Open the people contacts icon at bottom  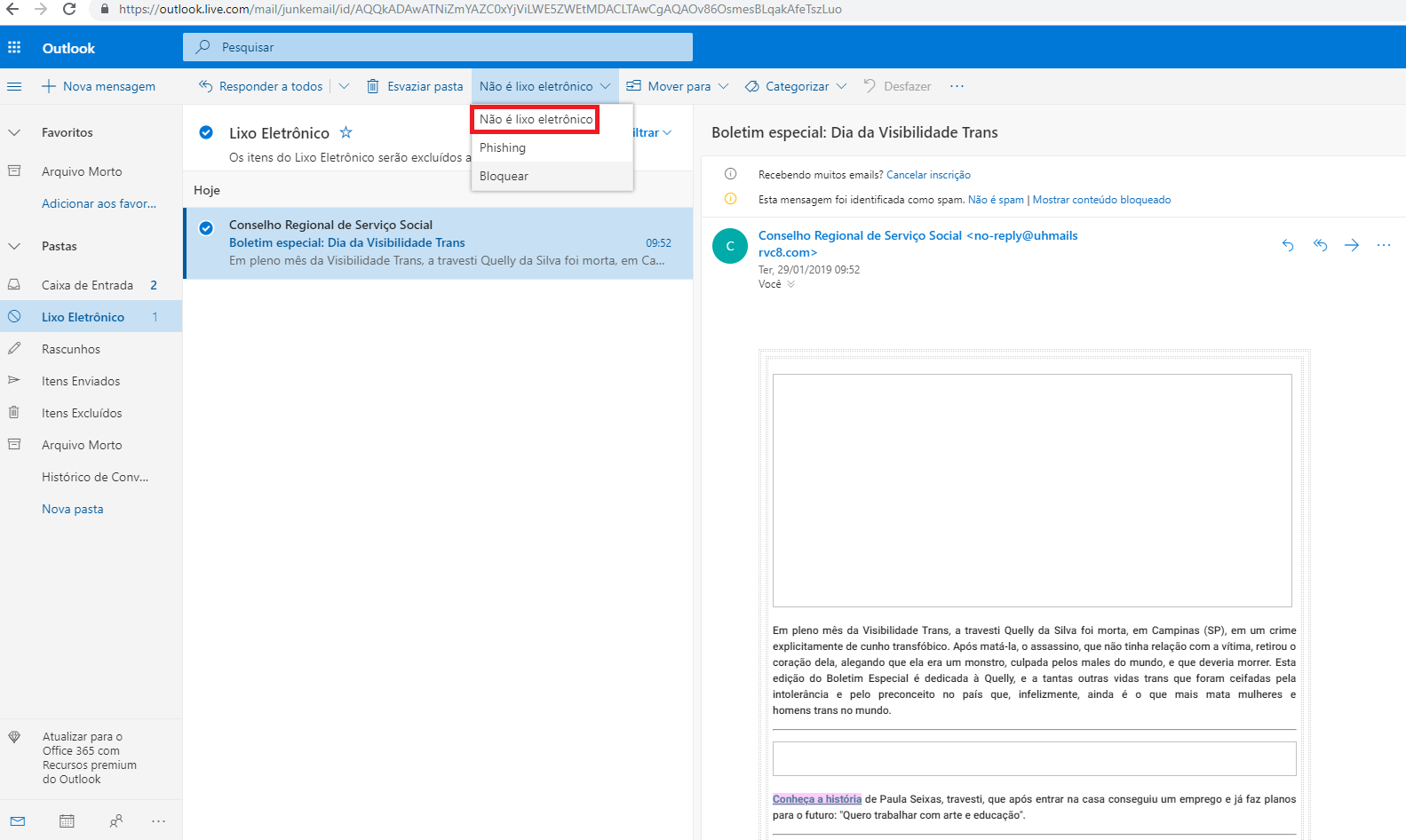pyautogui.click(x=115, y=821)
